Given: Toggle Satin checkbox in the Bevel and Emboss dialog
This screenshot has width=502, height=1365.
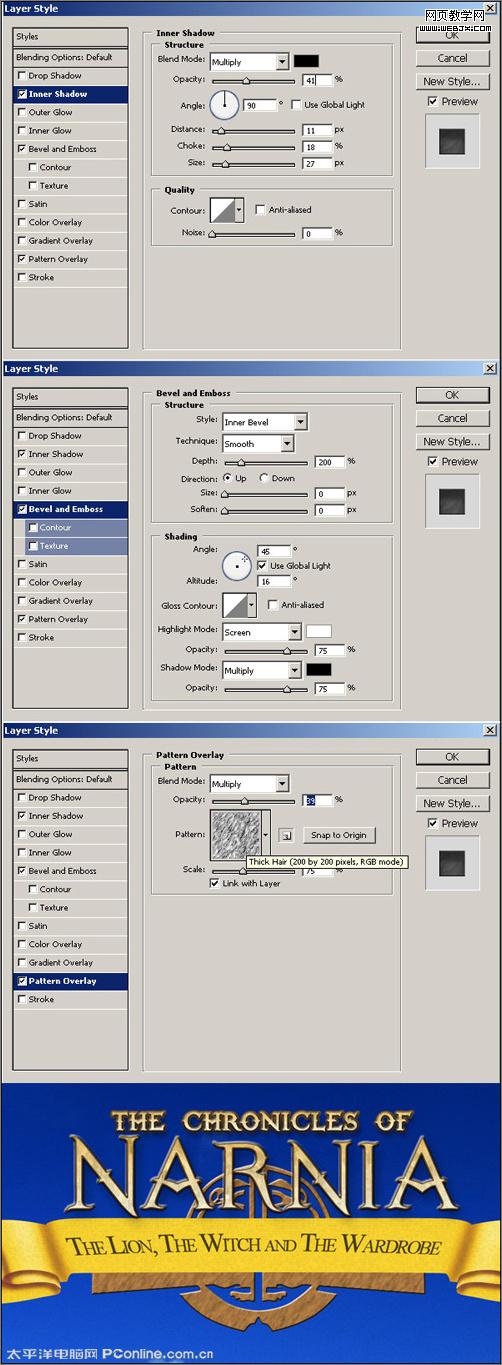Looking at the screenshot, I should click(x=22, y=564).
